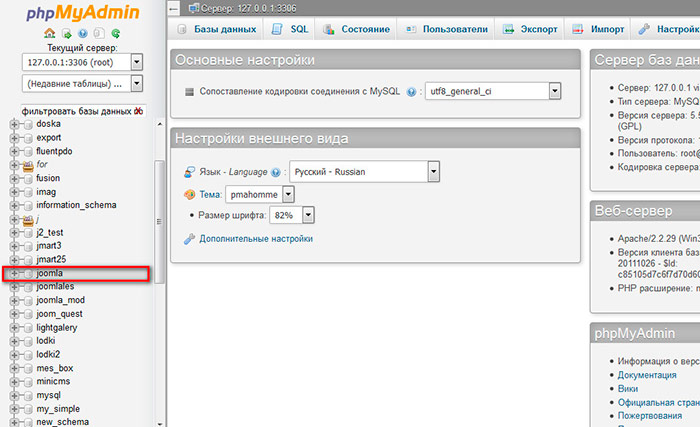Image resolution: width=700 pixels, height=427 pixels.
Task: Expand the j2_test database node
Action: pyautogui.click(x=14, y=233)
